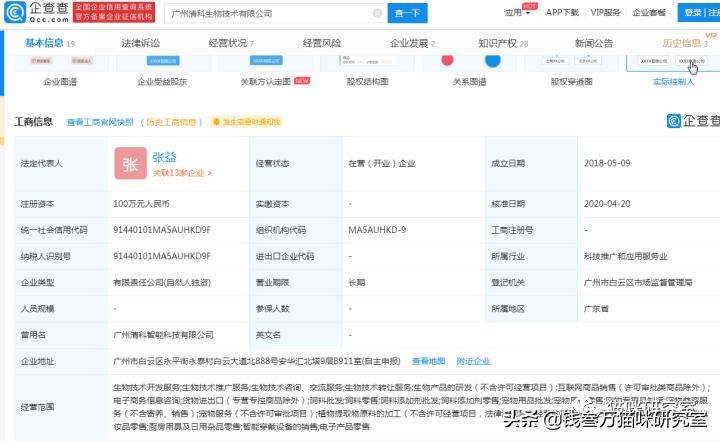Switch to the 新闻公告 tab
The height and width of the screenshot is (441, 720).
[x=594, y=43]
